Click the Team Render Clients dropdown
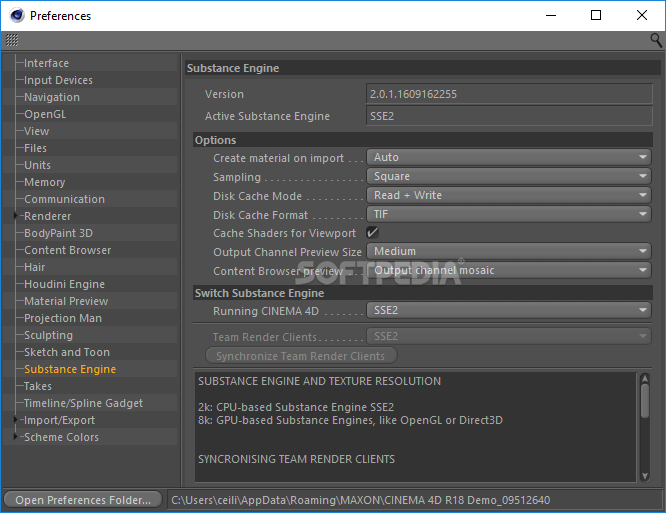The width and height of the screenshot is (666, 513). coord(509,336)
